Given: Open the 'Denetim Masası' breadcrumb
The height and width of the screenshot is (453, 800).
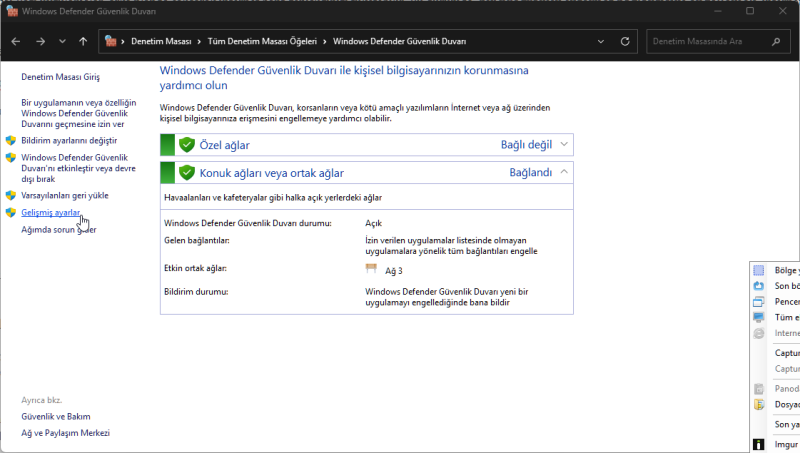Looking at the screenshot, I should click(161, 41).
